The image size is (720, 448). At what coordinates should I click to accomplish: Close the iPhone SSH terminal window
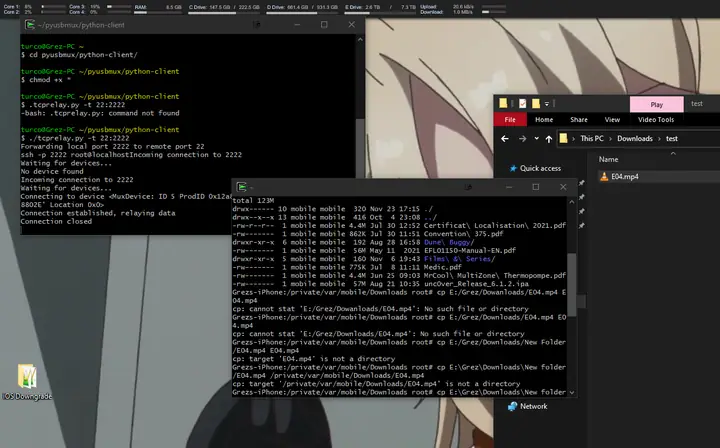click(563, 187)
